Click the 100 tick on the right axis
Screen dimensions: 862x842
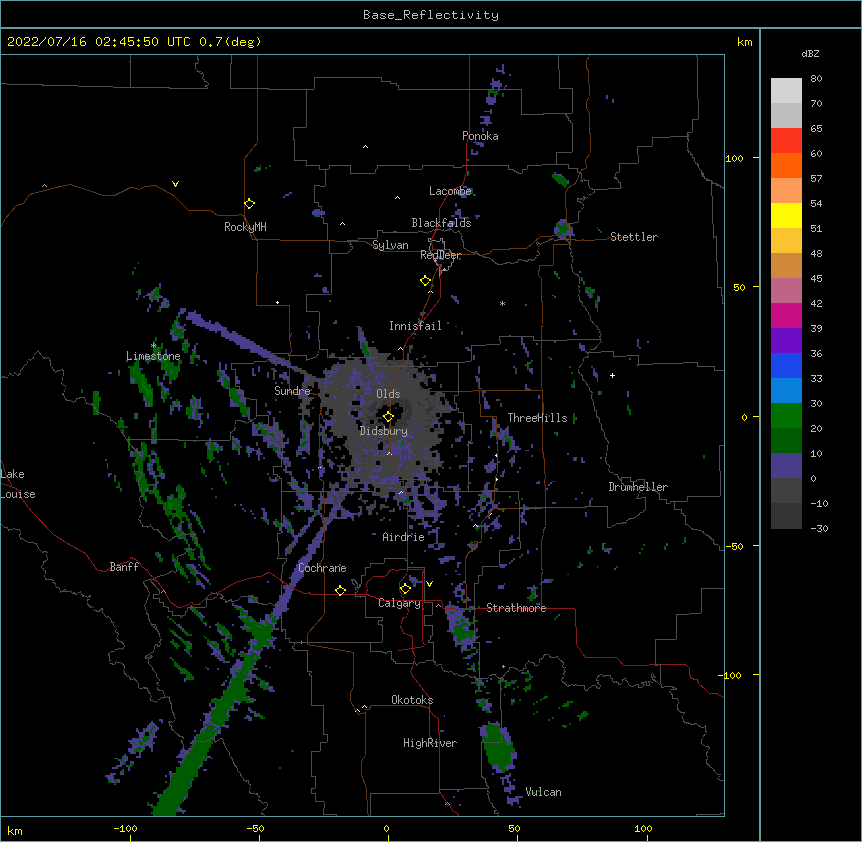[x=734, y=158]
